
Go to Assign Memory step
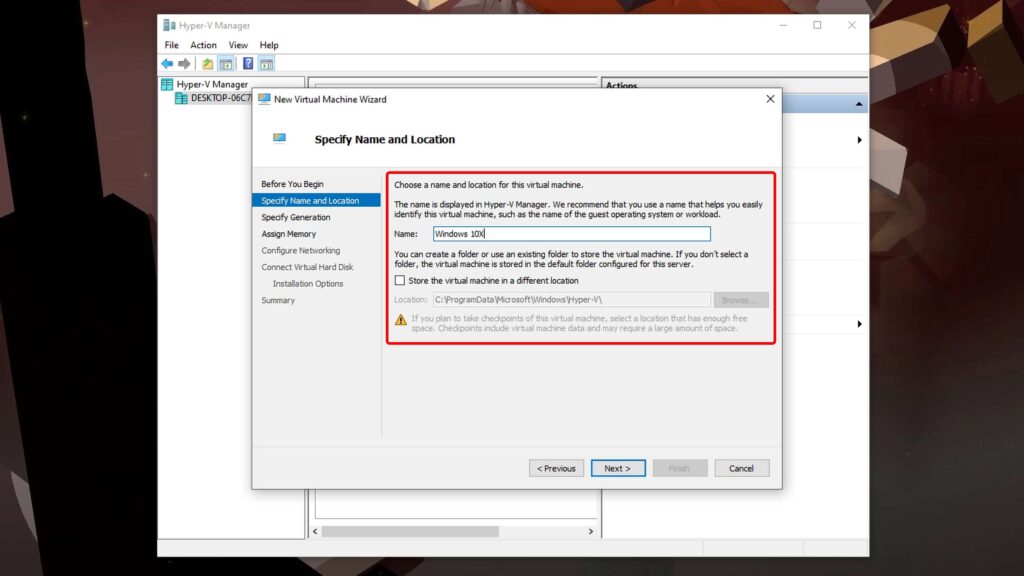289,234
